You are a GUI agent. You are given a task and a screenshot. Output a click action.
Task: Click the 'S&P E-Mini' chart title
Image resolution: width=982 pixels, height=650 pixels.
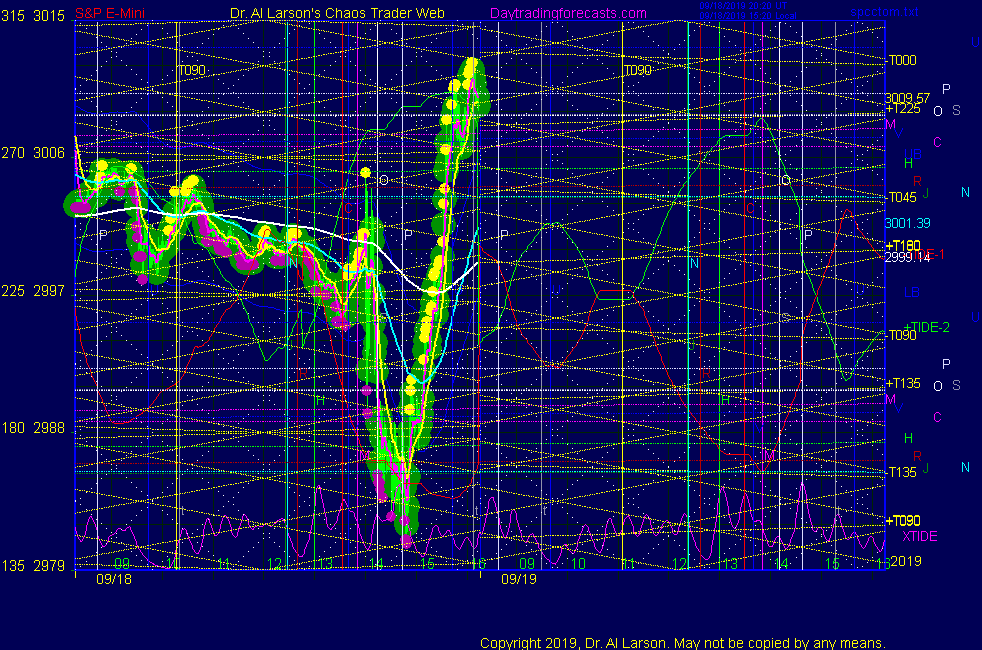(110, 13)
